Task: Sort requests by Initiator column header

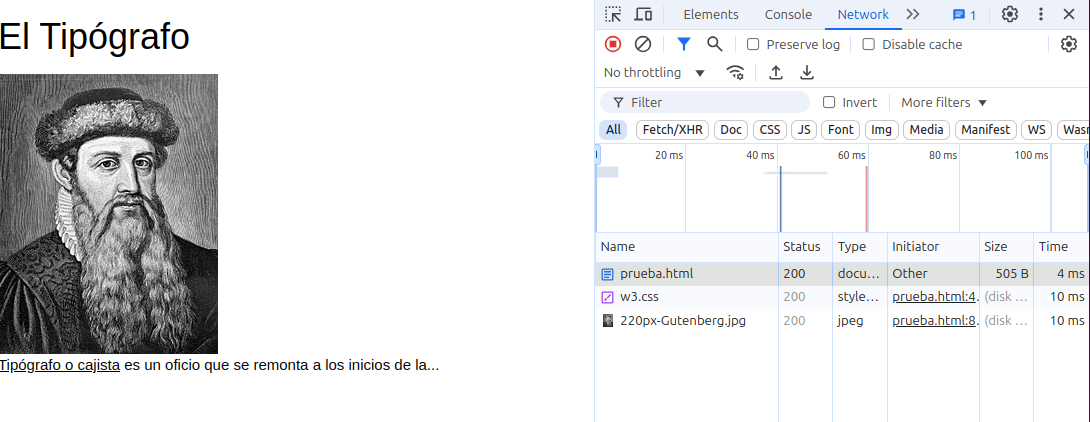Action: pyautogui.click(x=933, y=247)
